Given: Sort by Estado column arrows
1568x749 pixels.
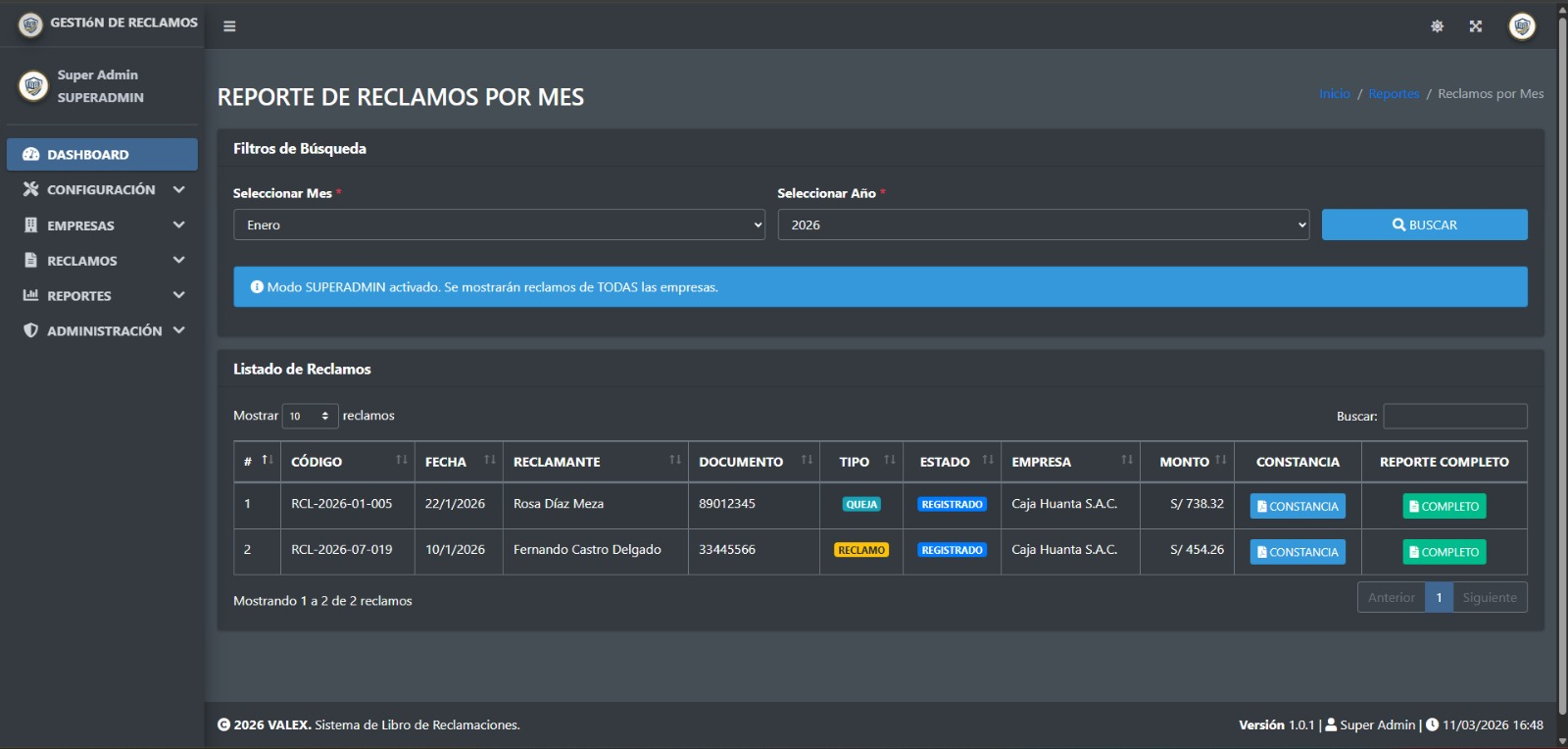Looking at the screenshot, I should point(988,460).
